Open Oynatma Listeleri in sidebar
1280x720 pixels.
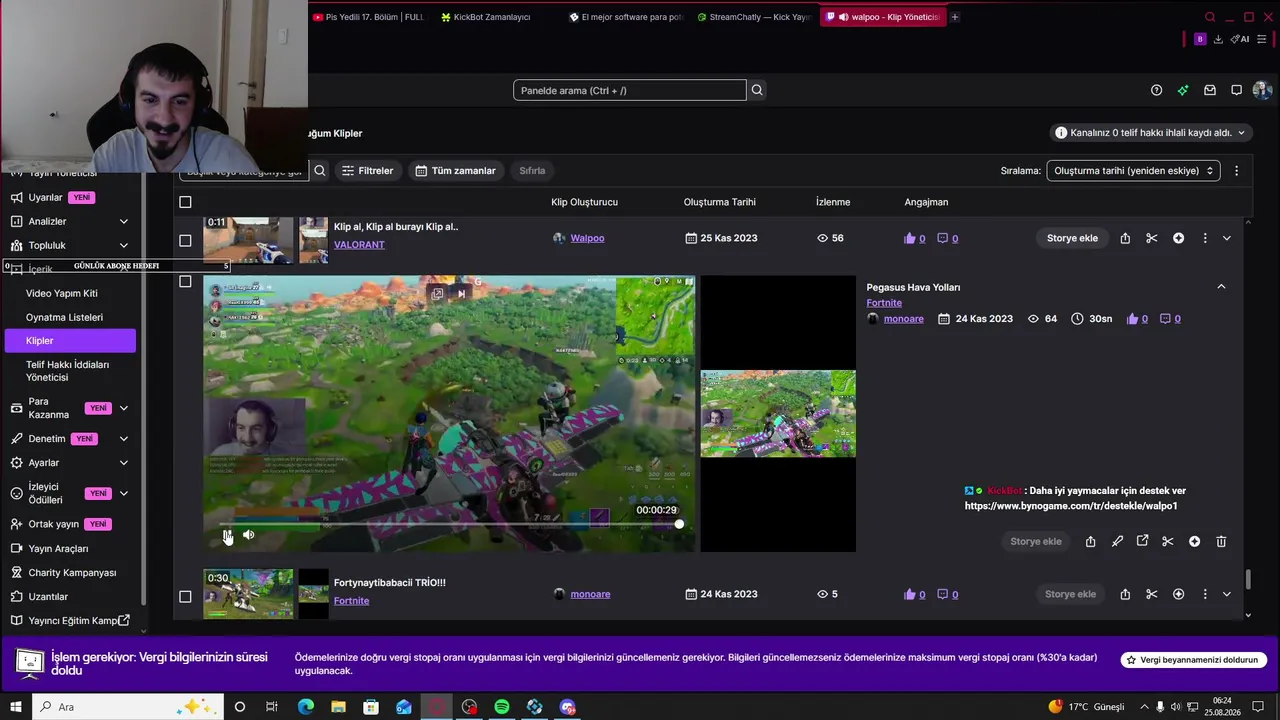pyautogui.click(x=64, y=317)
